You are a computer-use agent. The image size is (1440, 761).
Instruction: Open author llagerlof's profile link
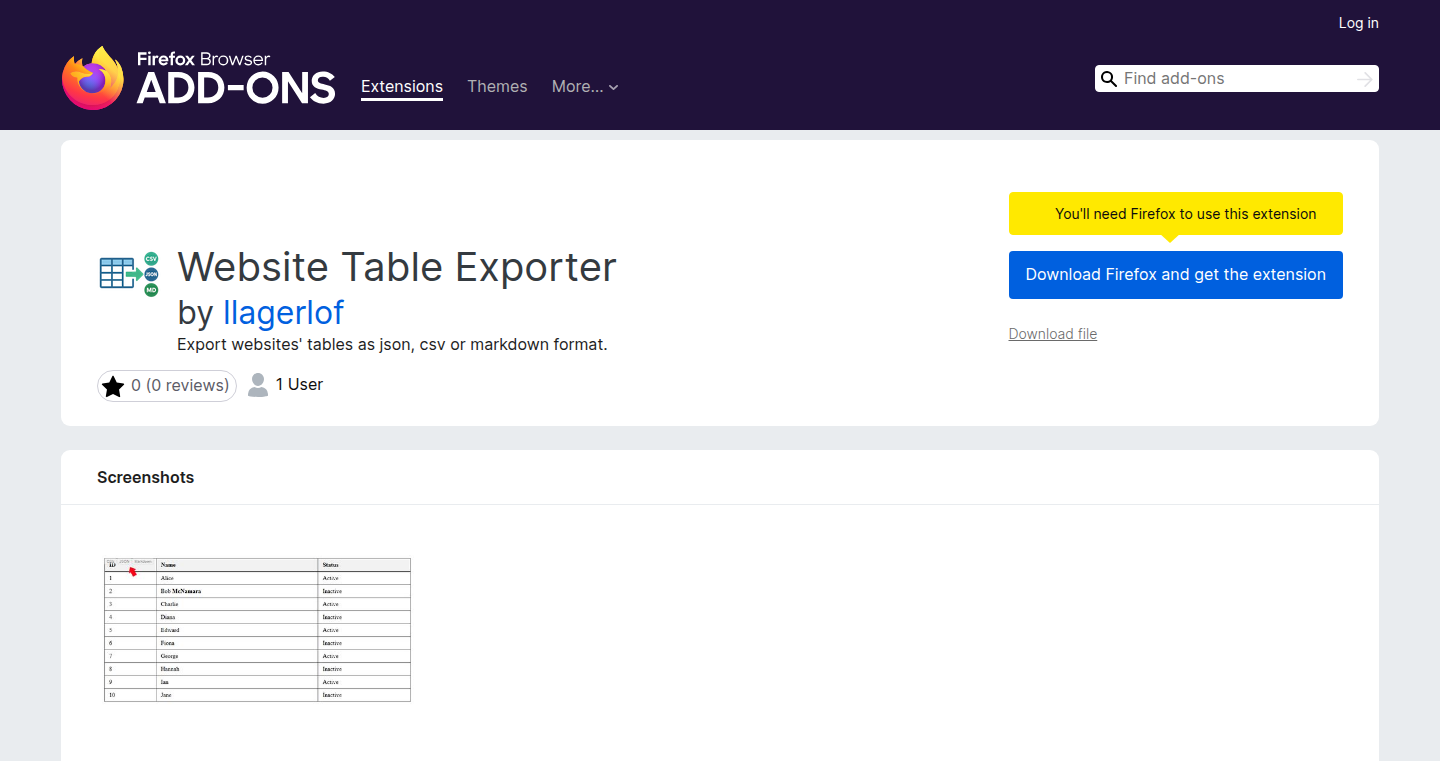(283, 313)
